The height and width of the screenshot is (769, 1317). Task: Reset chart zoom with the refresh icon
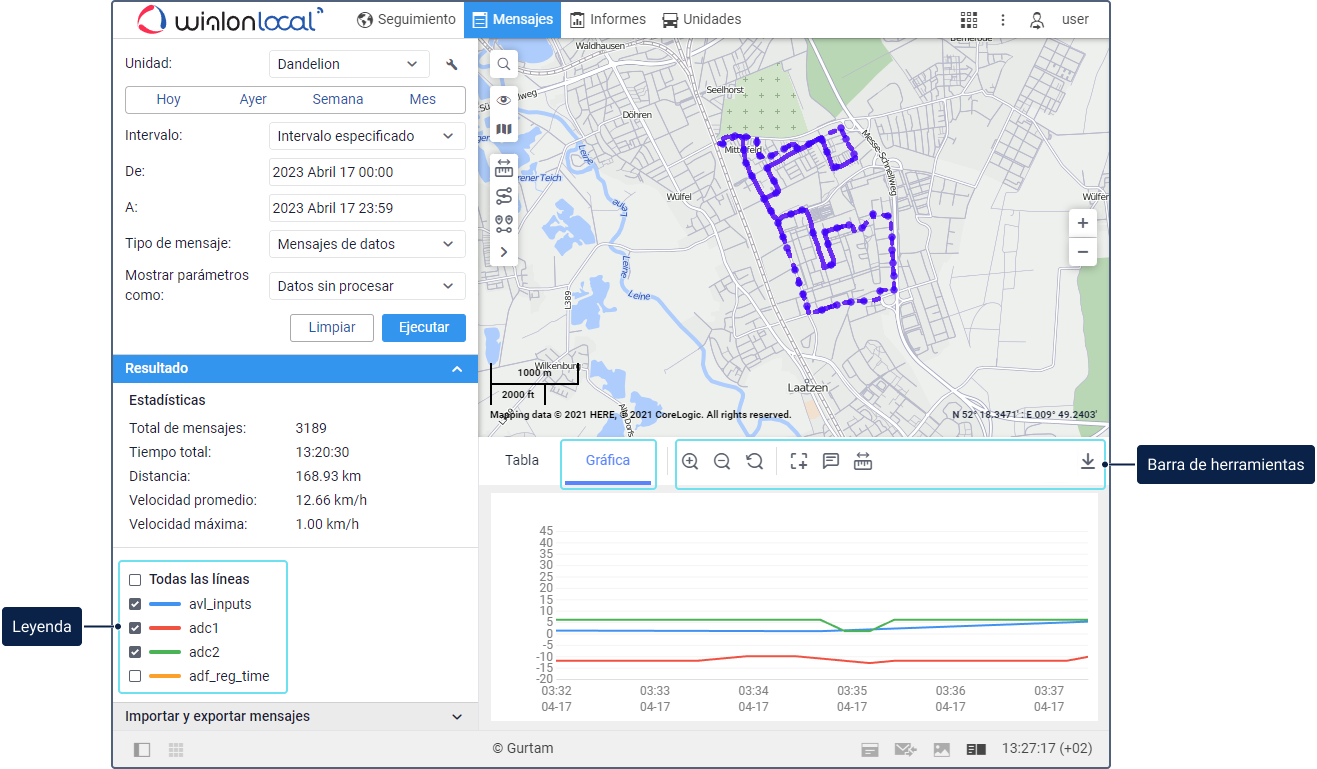point(755,461)
